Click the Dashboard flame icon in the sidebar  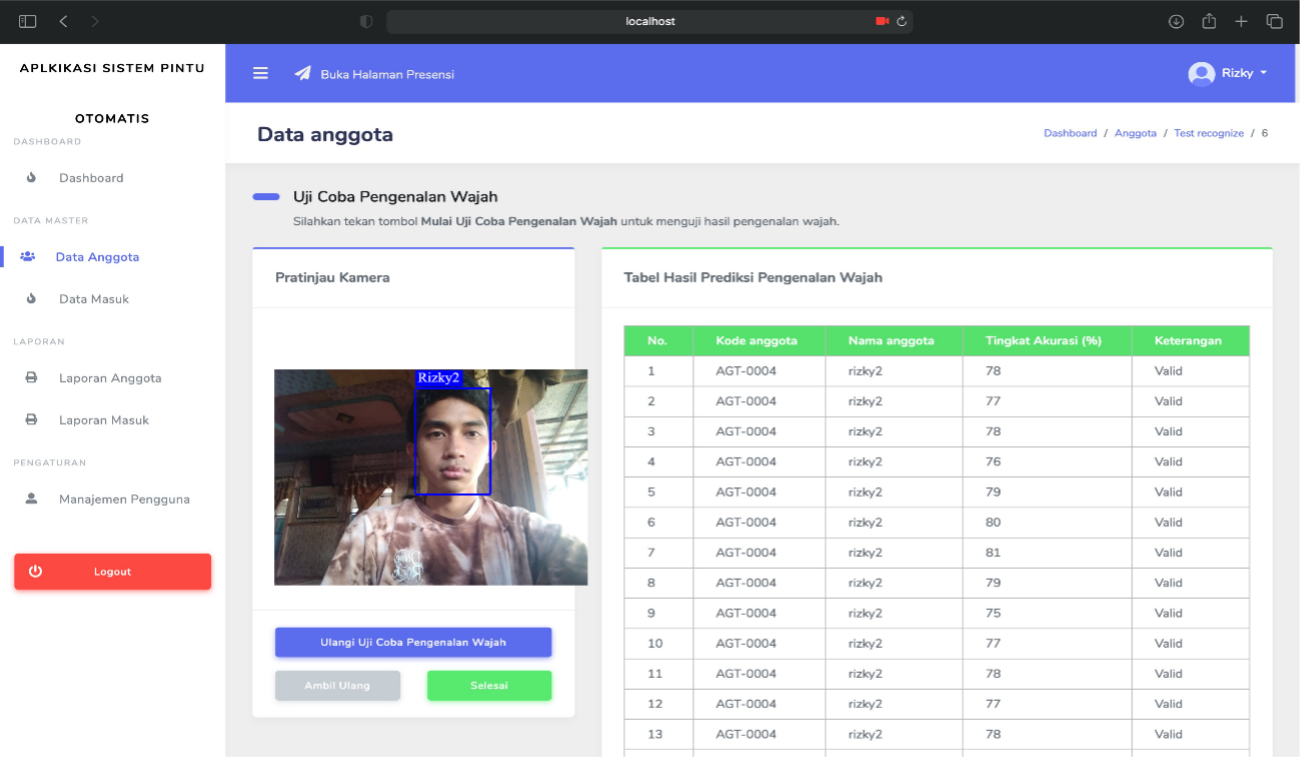pyautogui.click(x=31, y=178)
